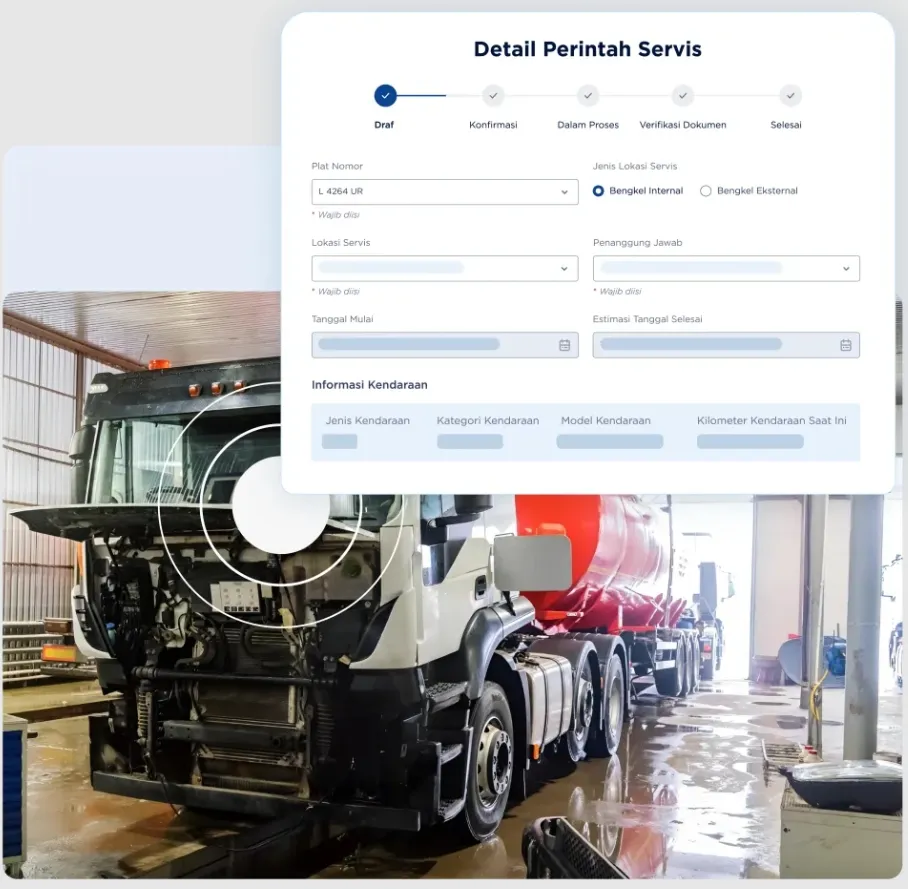Click the Estimasi Tanggal Selesai label
Image resolution: width=908 pixels, height=889 pixels.
click(647, 319)
